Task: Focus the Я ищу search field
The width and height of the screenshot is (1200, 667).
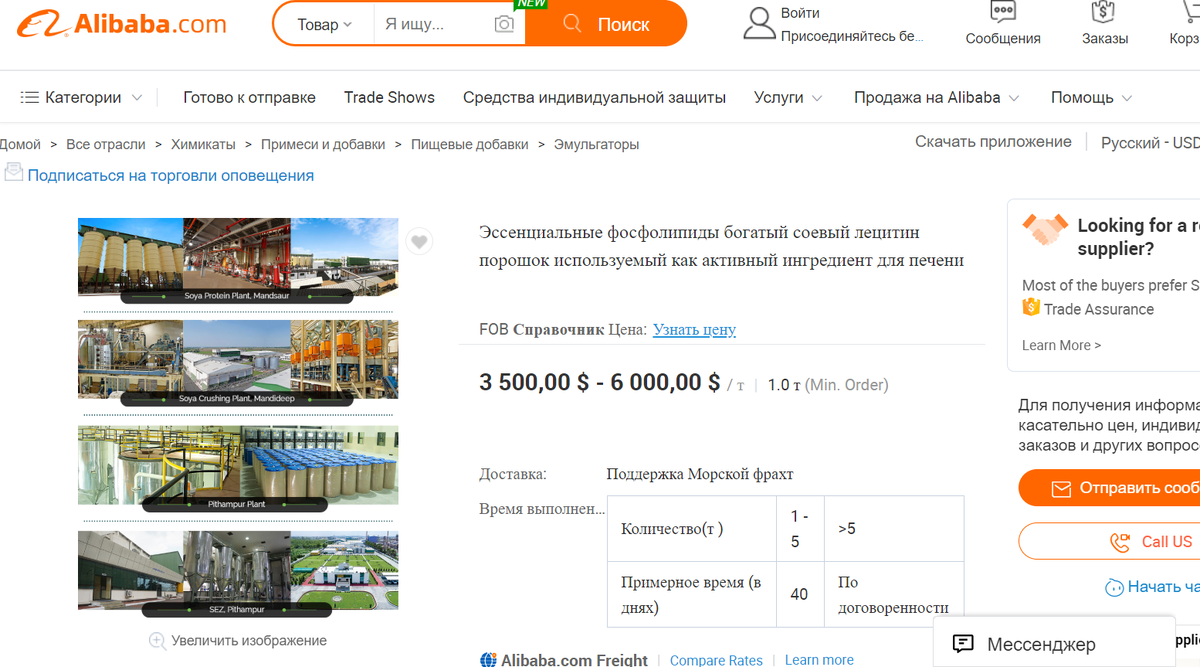Action: (x=434, y=24)
